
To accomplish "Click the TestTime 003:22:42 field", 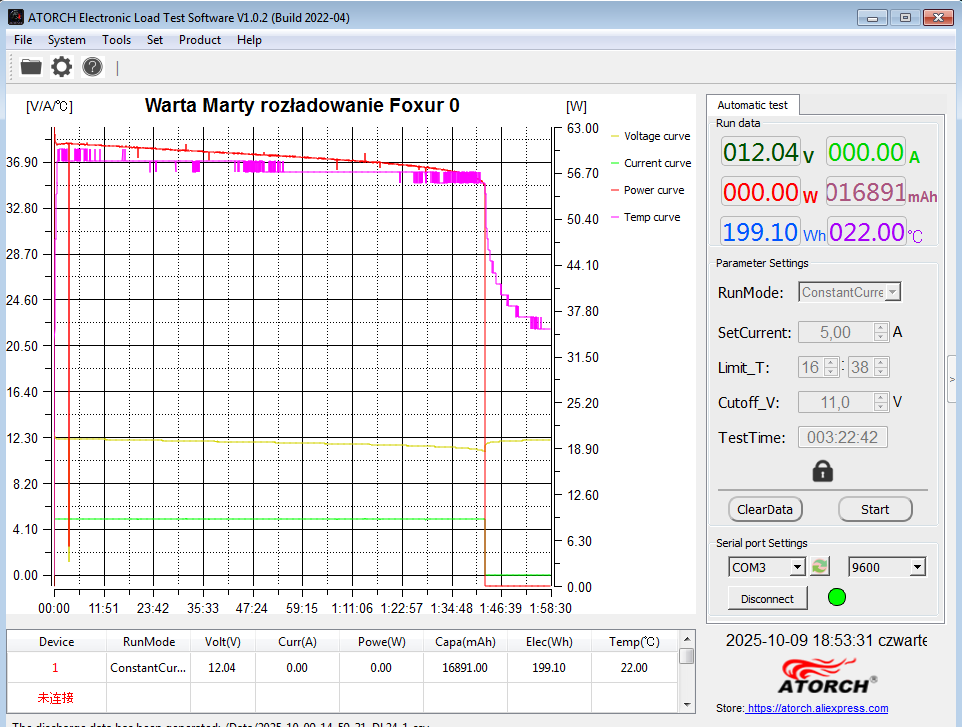I will [x=842, y=437].
